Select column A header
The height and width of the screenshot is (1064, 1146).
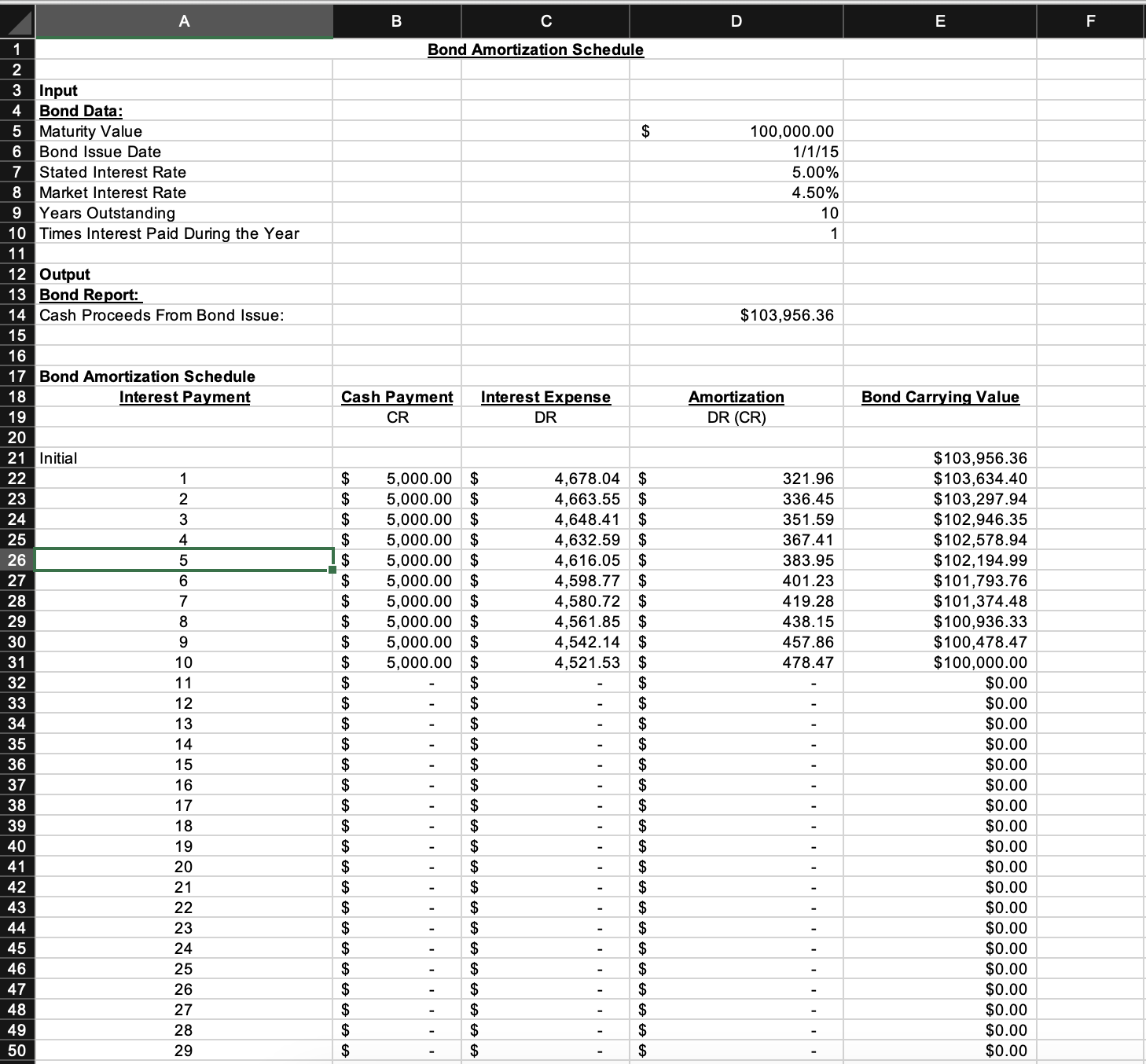click(183, 21)
